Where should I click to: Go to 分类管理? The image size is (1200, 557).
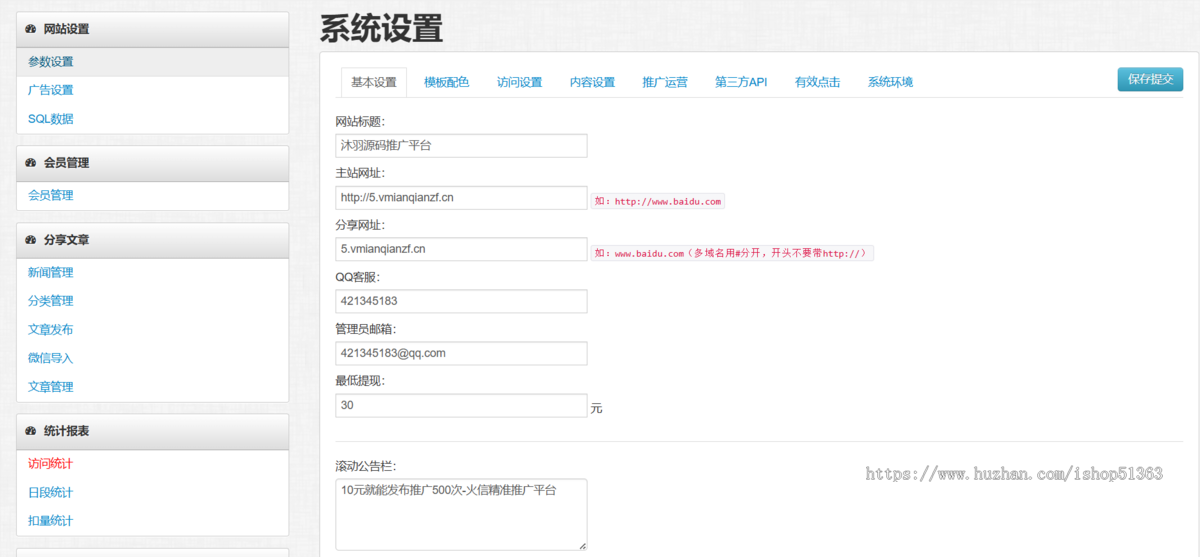pos(50,301)
